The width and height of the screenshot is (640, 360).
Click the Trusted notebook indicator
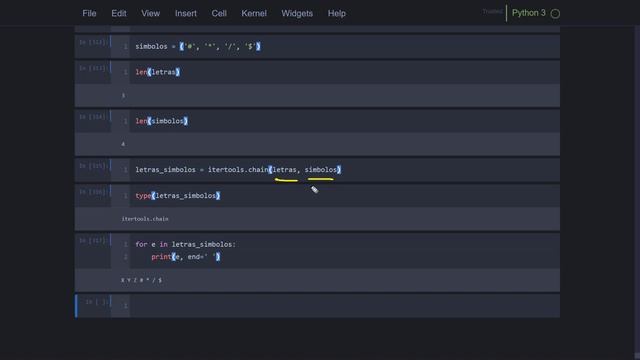[x=492, y=12]
